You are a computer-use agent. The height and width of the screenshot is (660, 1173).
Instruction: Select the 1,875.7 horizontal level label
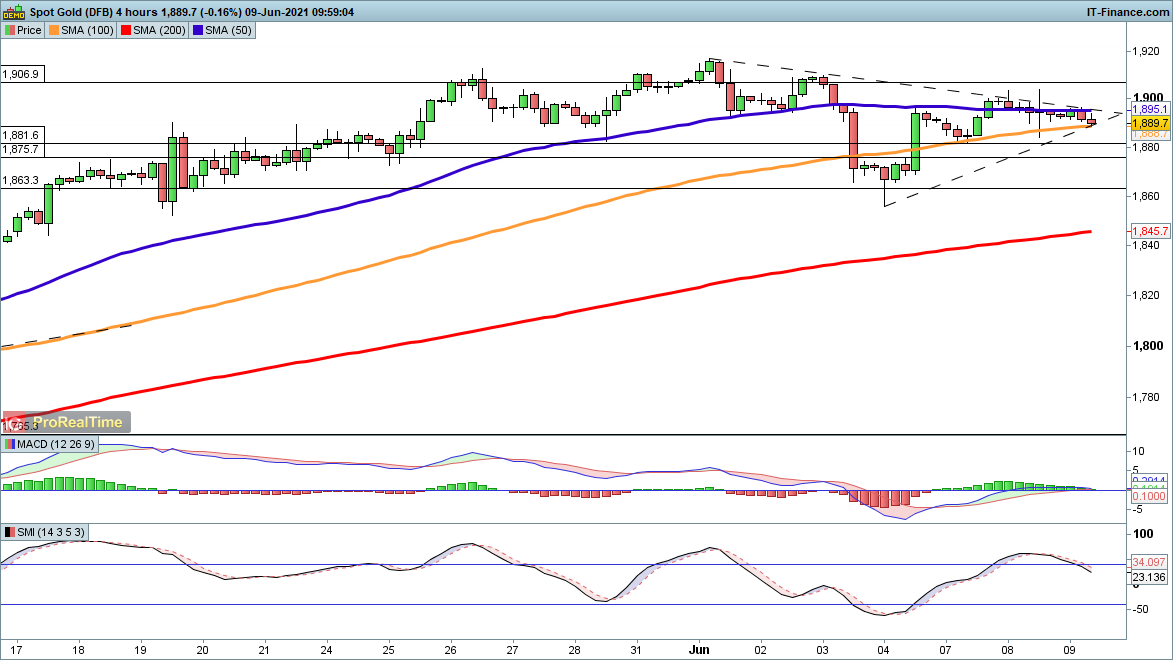click(21, 149)
